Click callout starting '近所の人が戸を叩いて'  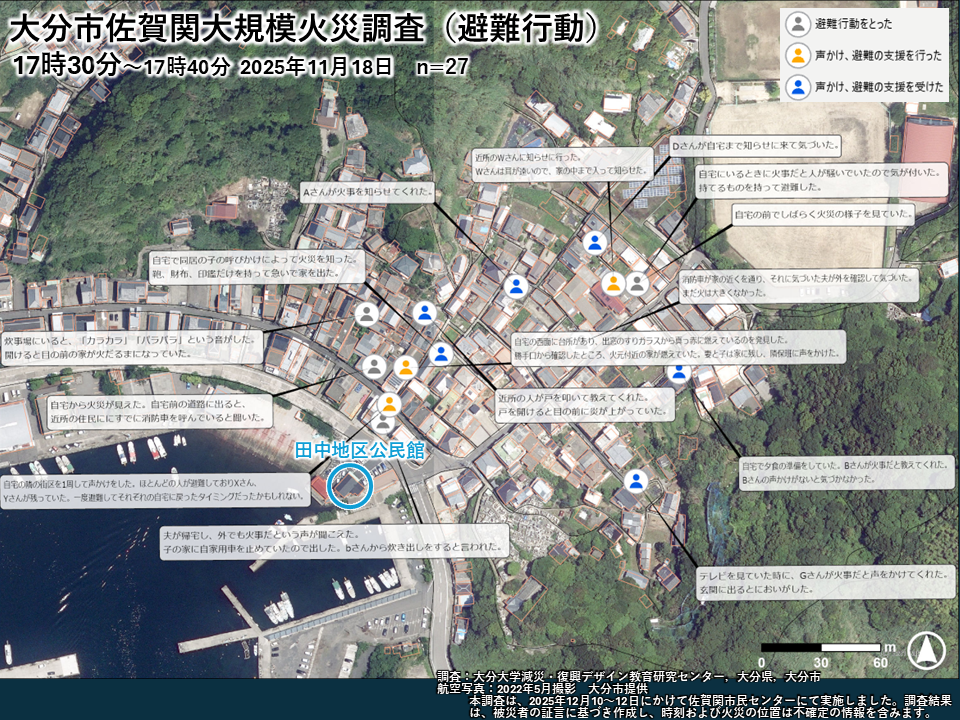coord(584,403)
